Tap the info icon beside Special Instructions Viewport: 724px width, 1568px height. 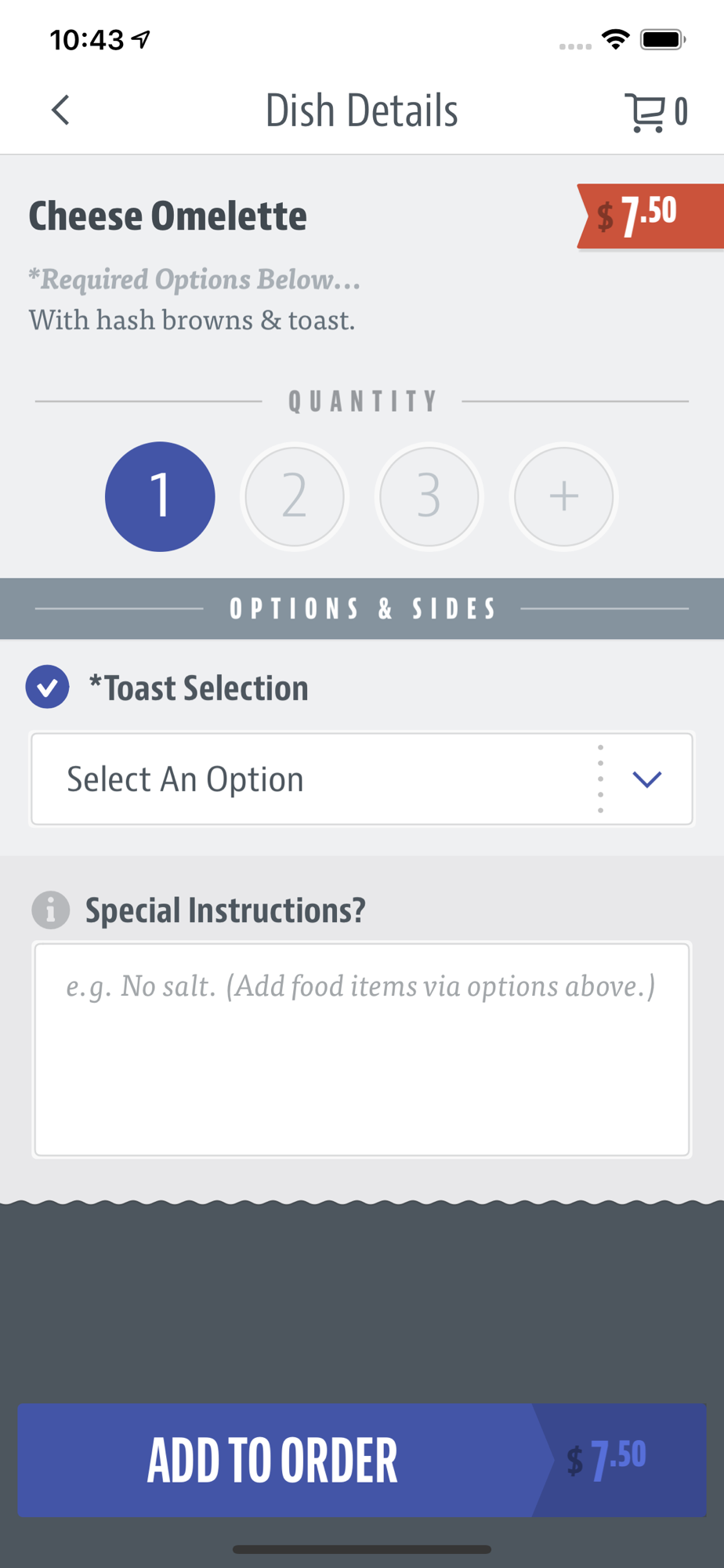[x=50, y=910]
